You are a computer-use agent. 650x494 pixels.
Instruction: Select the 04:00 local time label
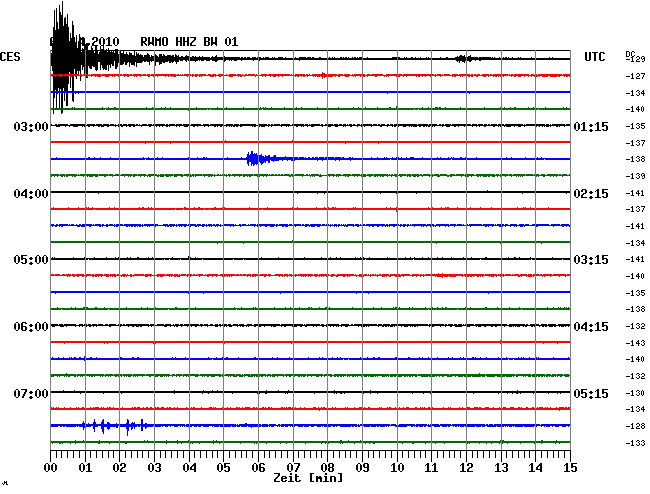point(31,194)
